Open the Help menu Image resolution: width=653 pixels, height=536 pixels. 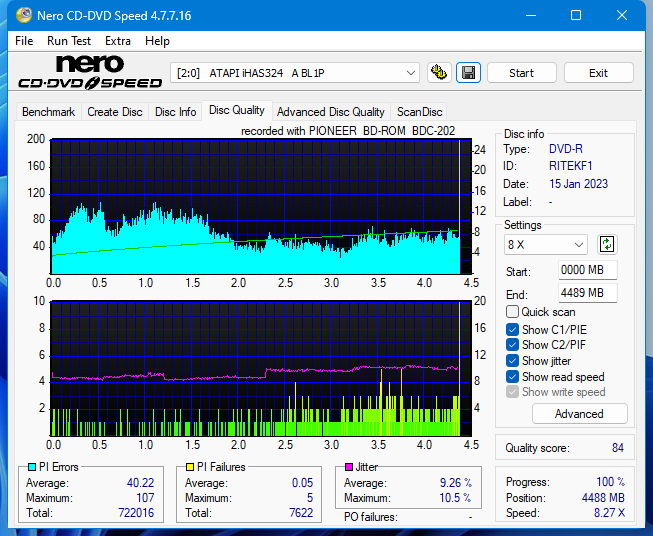tap(157, 41)
